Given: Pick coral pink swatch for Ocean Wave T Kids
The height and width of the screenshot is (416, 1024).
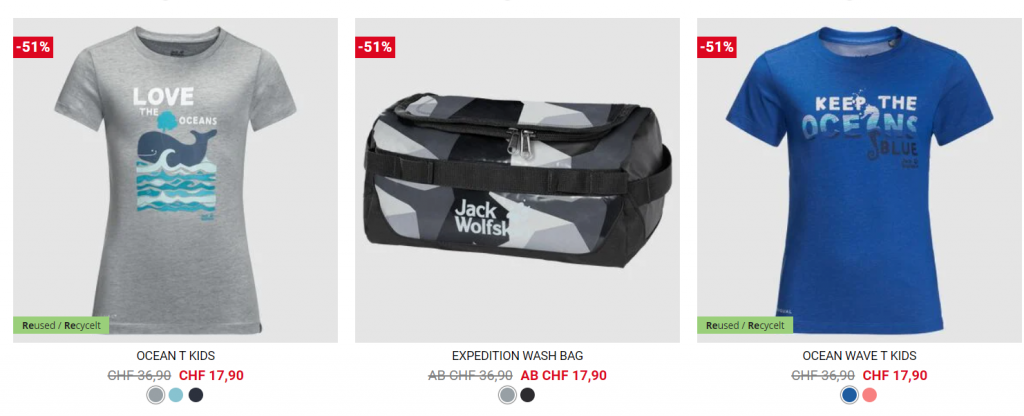Looking at the screenshot, I should click(x=869, y=395).
